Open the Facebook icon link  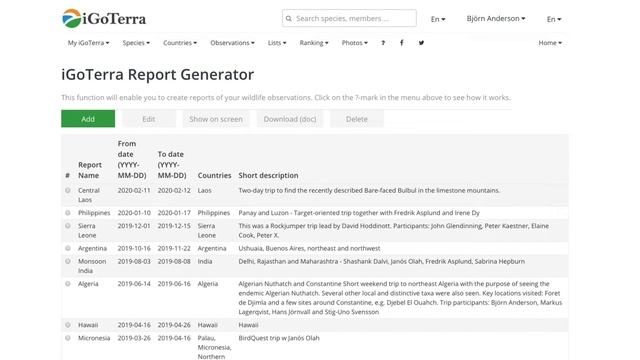[402, 43]
